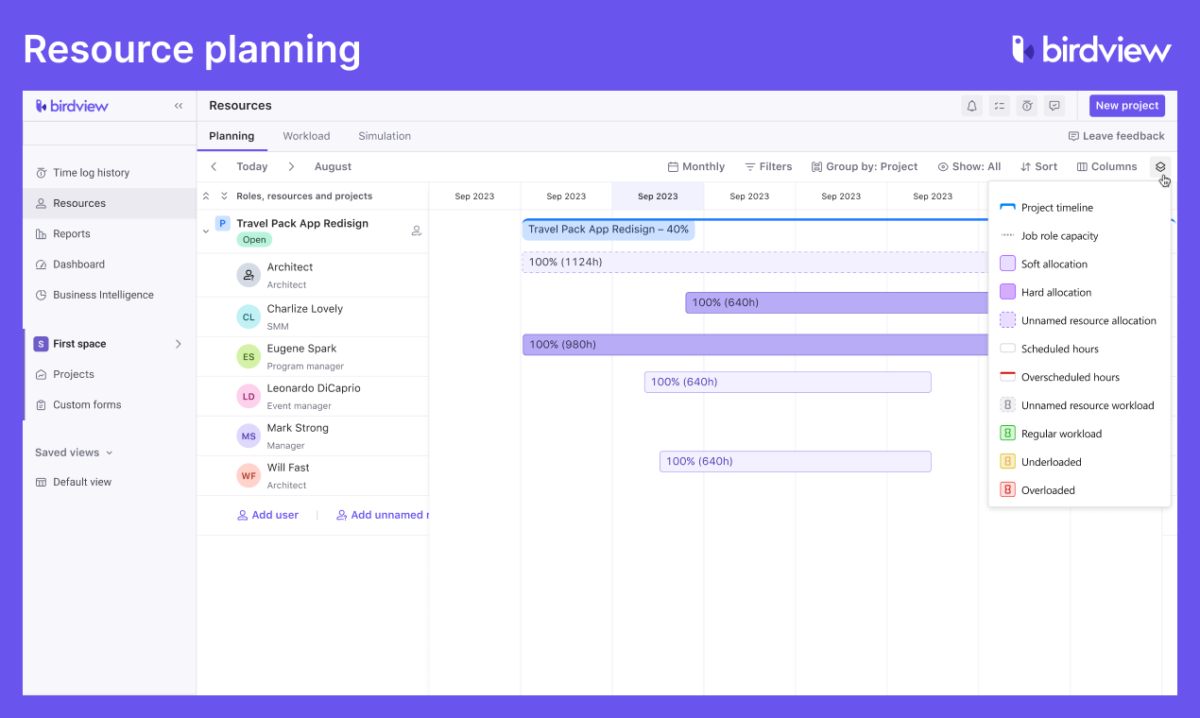This screenshot has width=1200, height=718.
Task: Open the chat messages icon in header
Action: point(1054,106)
